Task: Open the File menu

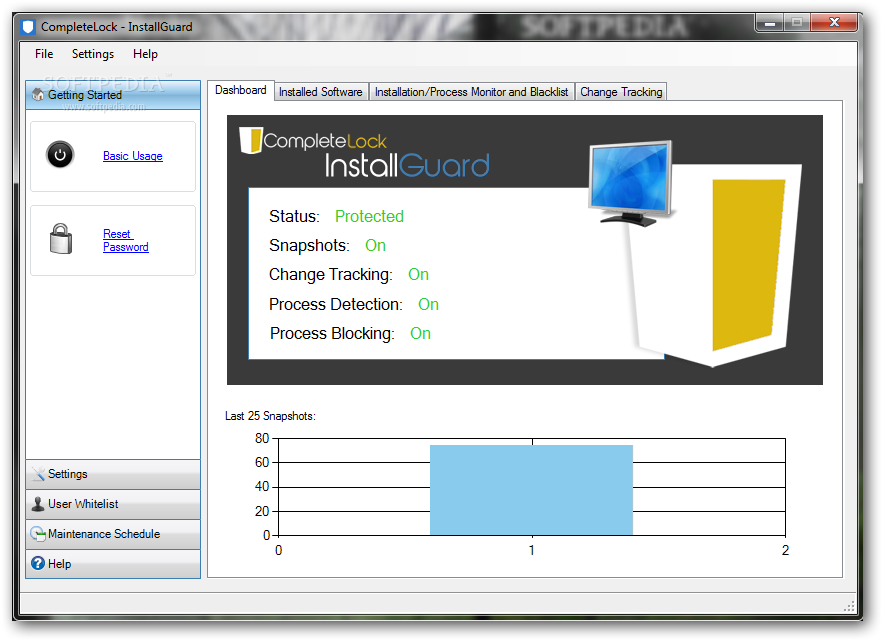Action: click(44, 54)
